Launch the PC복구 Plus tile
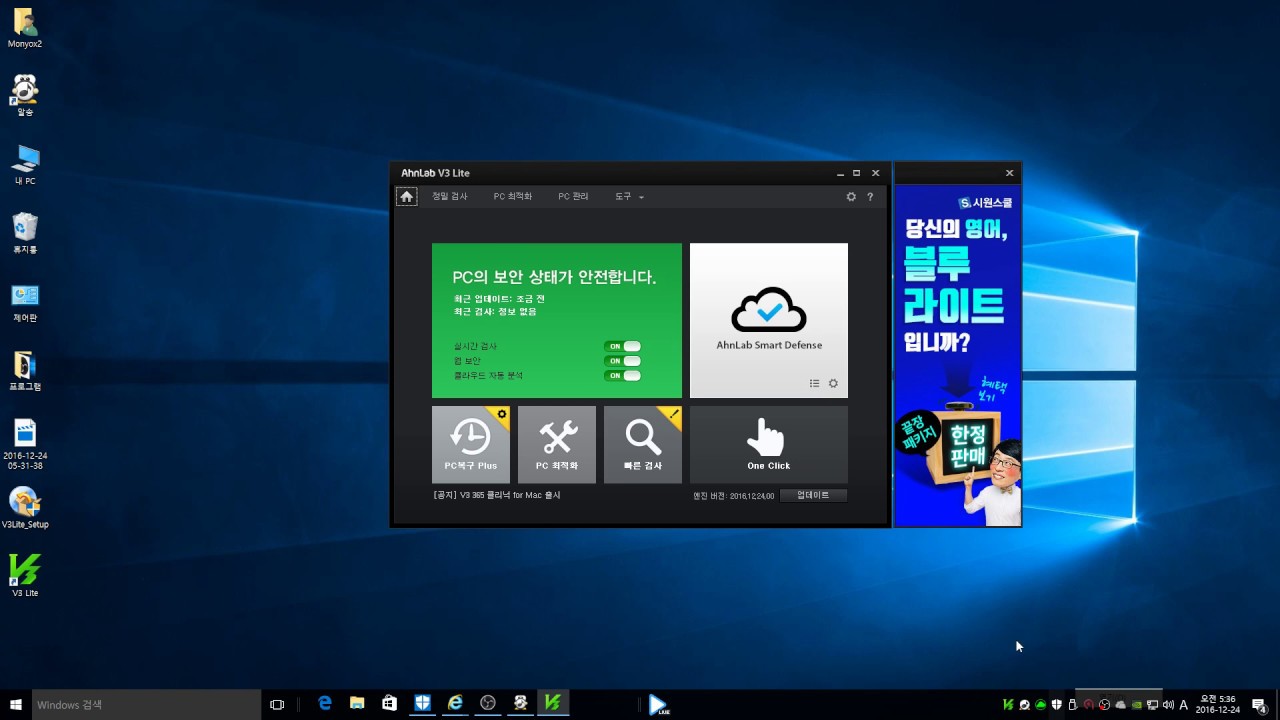 pyautogui.click(x=470, y=444)
